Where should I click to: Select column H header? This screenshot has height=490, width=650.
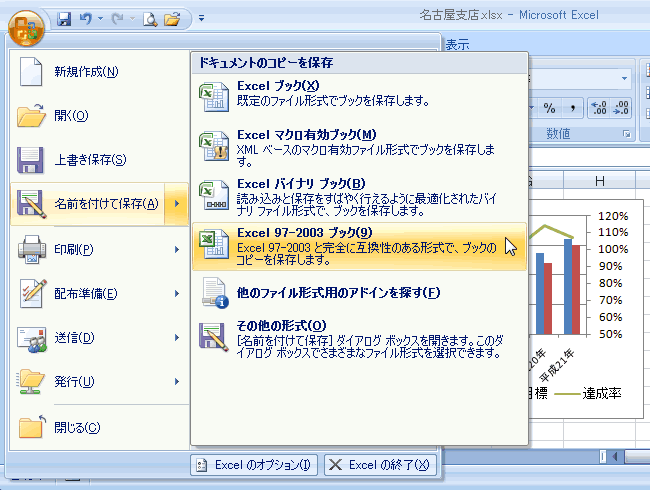pyautogui.click(x=600, y=181)
